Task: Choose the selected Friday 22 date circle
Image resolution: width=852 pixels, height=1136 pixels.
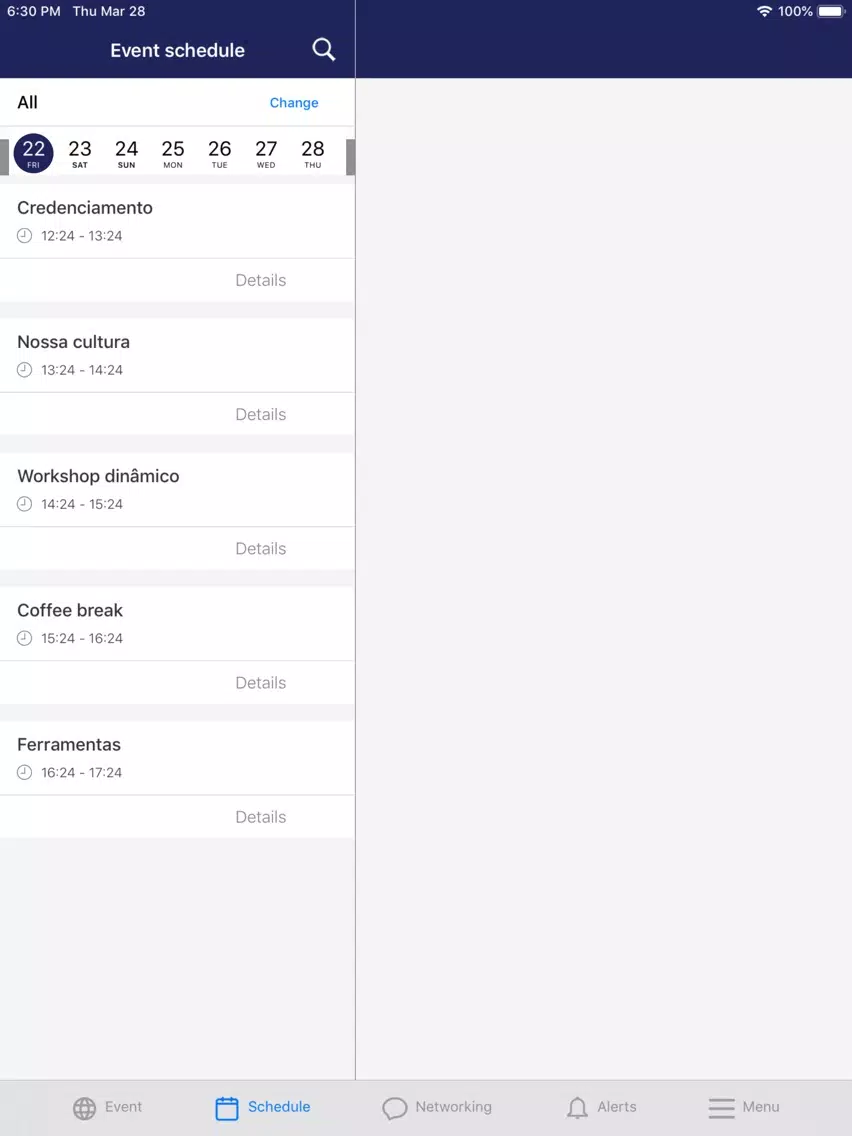Action: pyautogui.click(x=33, y=154)
